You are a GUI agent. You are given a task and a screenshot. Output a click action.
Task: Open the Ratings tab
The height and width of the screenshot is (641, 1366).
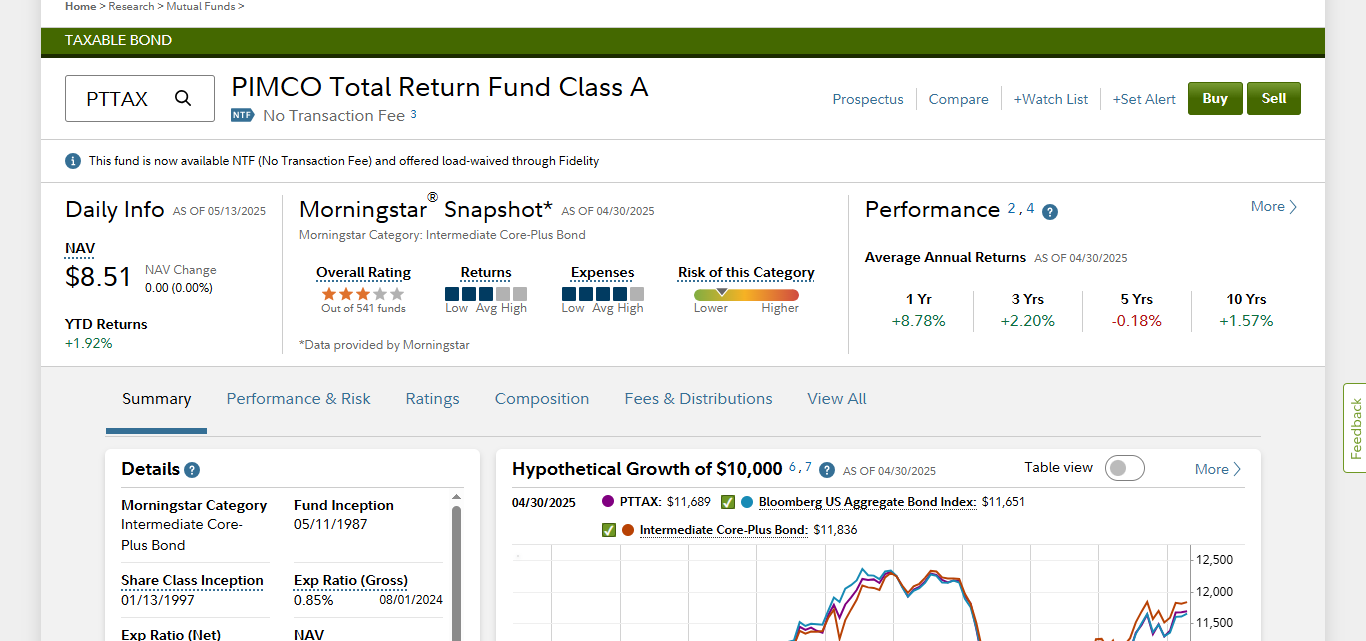click(432, 399)
